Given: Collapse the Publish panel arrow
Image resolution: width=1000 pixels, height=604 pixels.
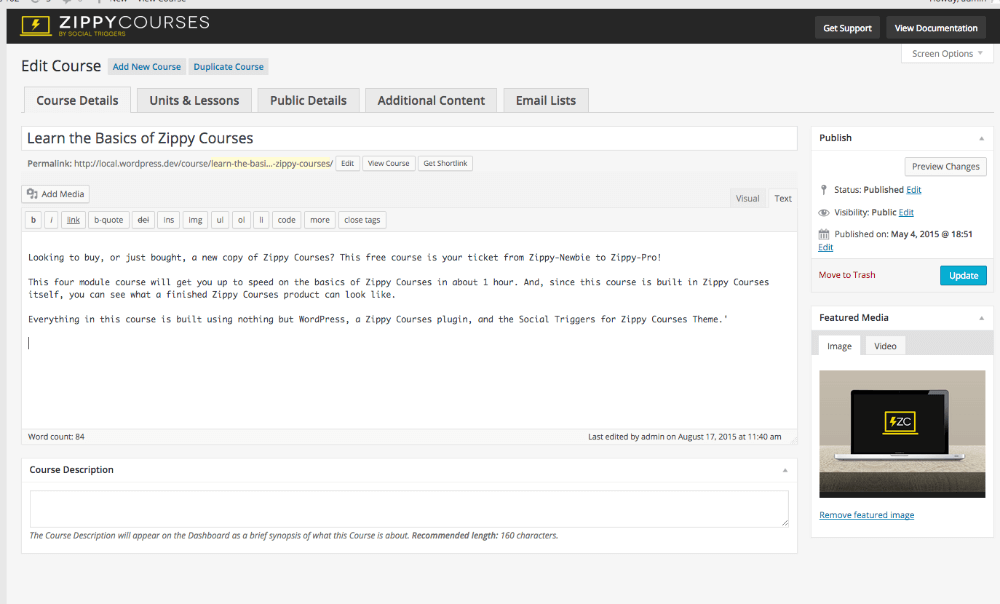Looking at the screenshot, I should [x=982, y=138].
